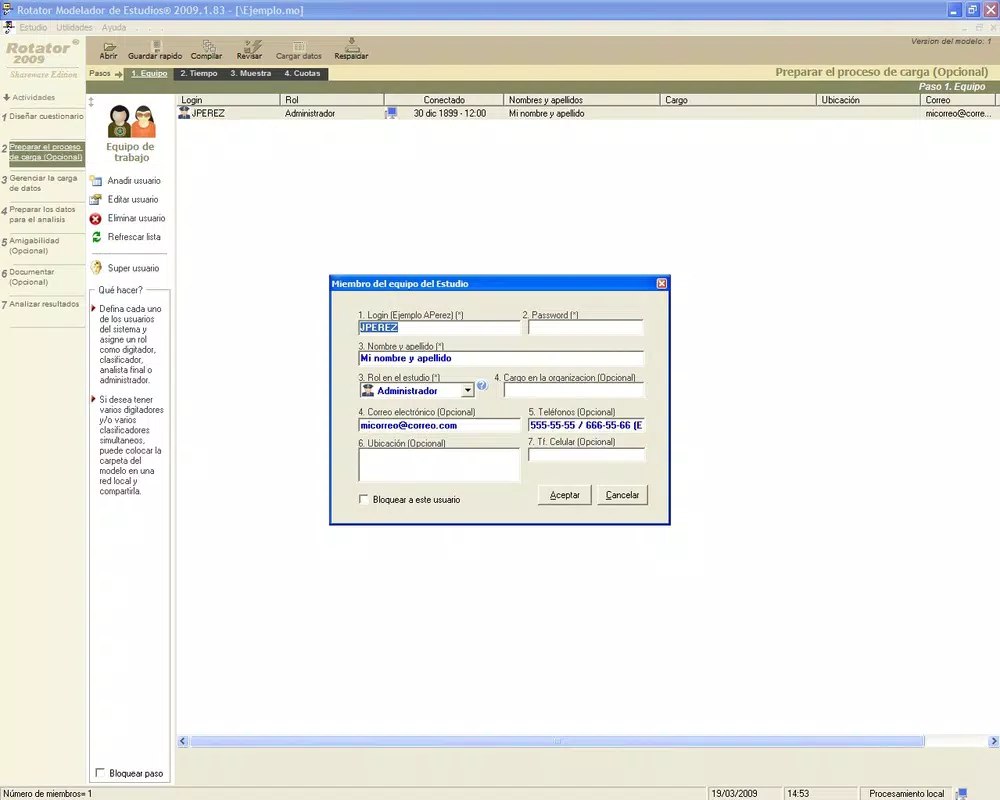Switch to the 2. Tiempo step tab
This screenshot has height=800, width=1000.
click(198, 73)
